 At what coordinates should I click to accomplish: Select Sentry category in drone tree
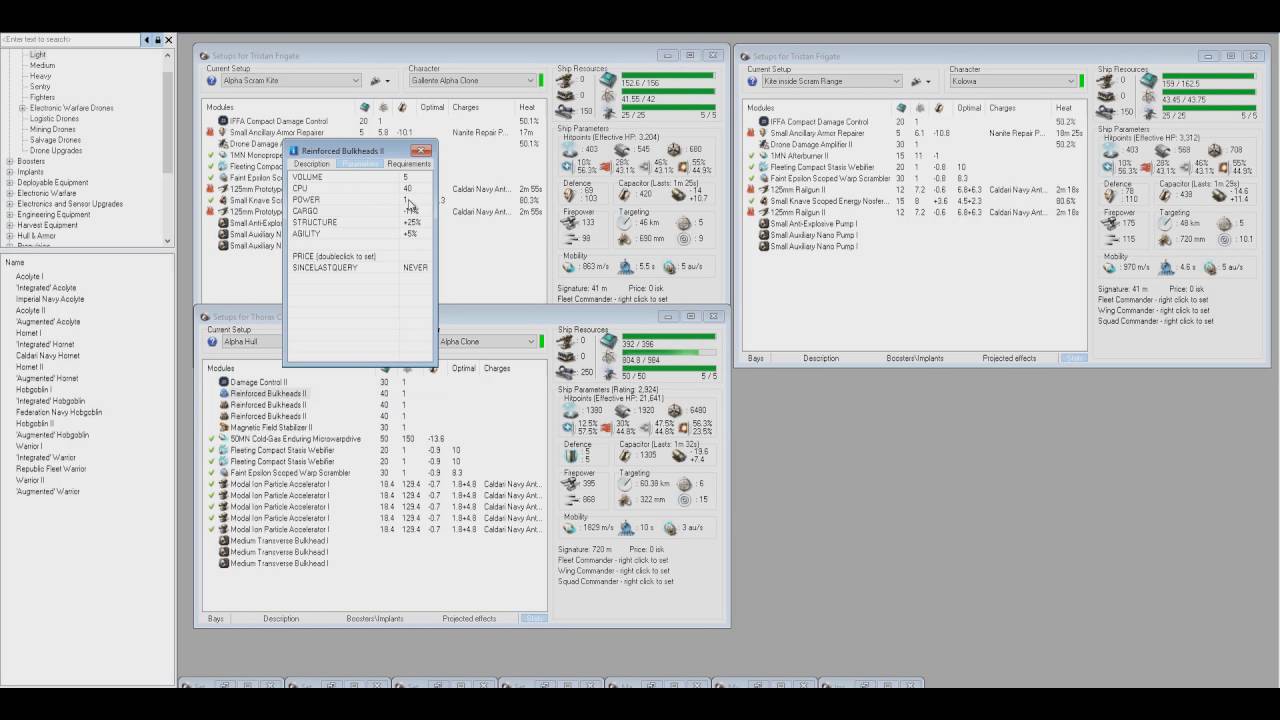click(40, 87)
